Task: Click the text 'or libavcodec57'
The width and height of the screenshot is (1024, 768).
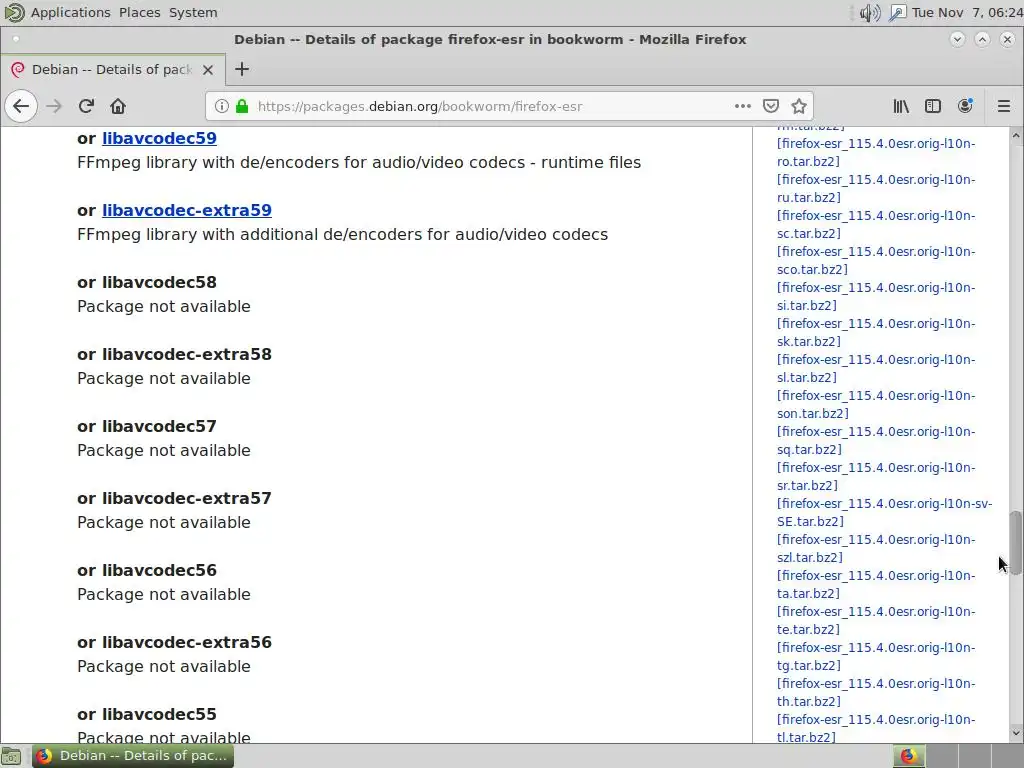Action: 147,426
